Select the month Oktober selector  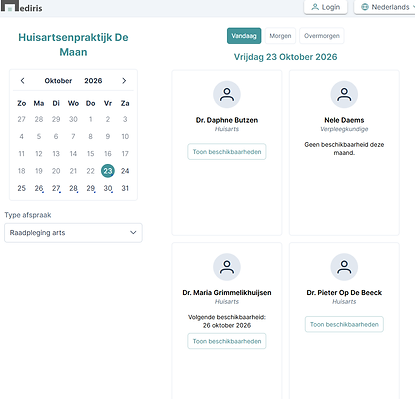[x=58, y=81]
